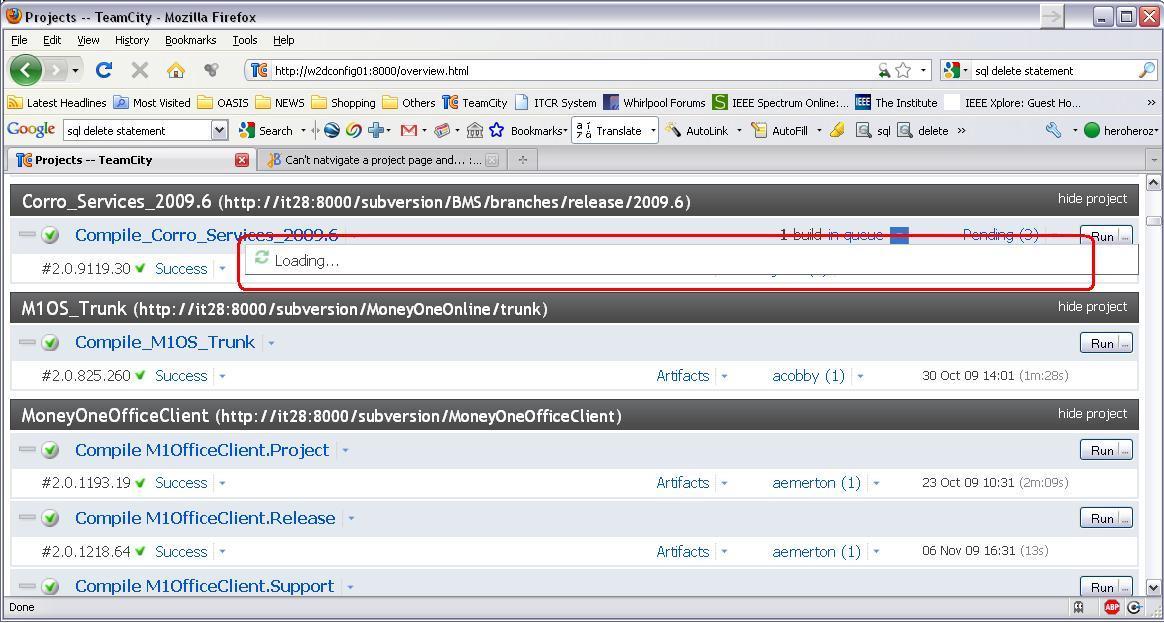1164x623 pixels.
Task: Open the Bookmarks menu
Action: click(x=191, y=40)
